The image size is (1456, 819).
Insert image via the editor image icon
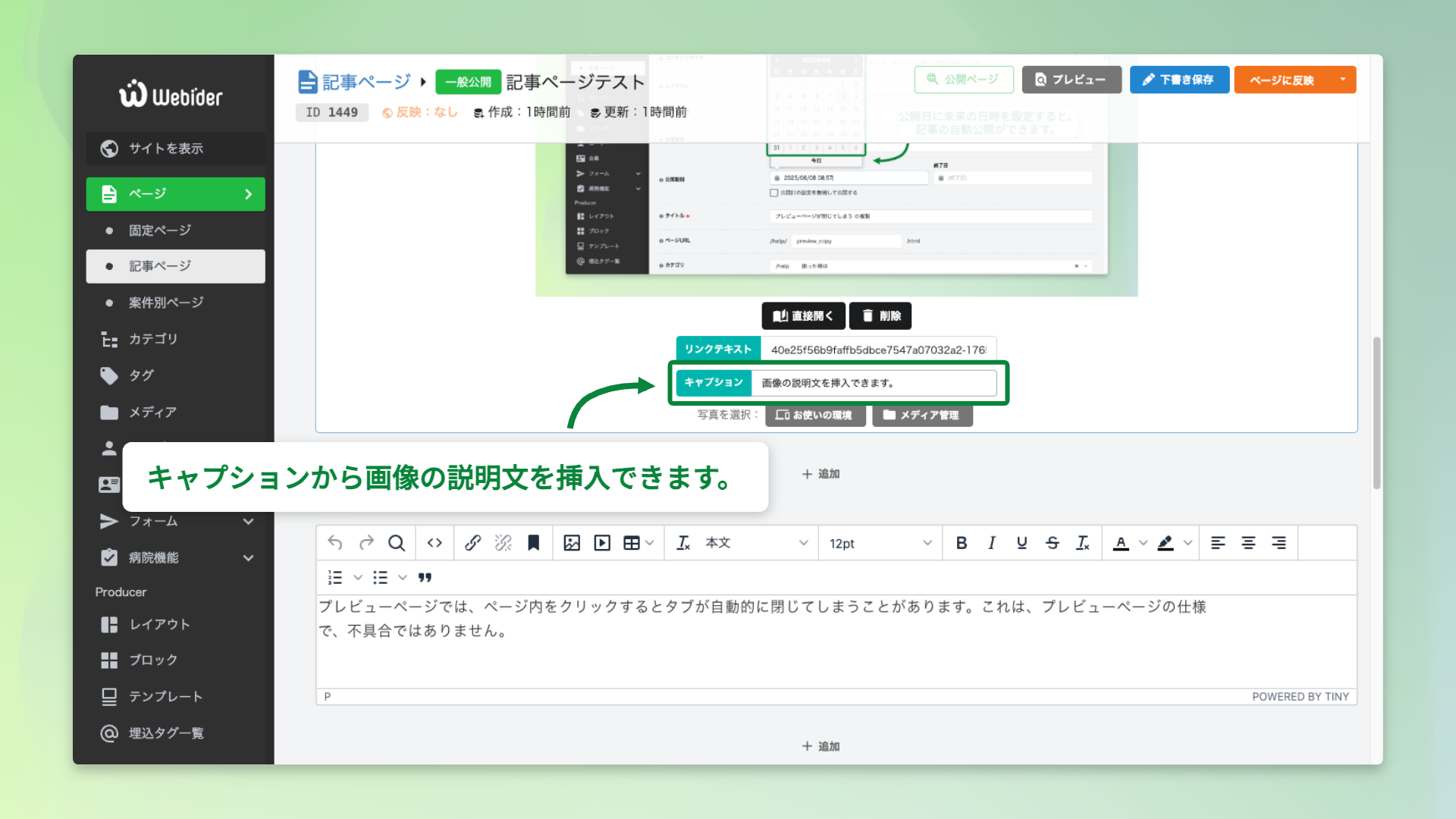coord(572,543)
